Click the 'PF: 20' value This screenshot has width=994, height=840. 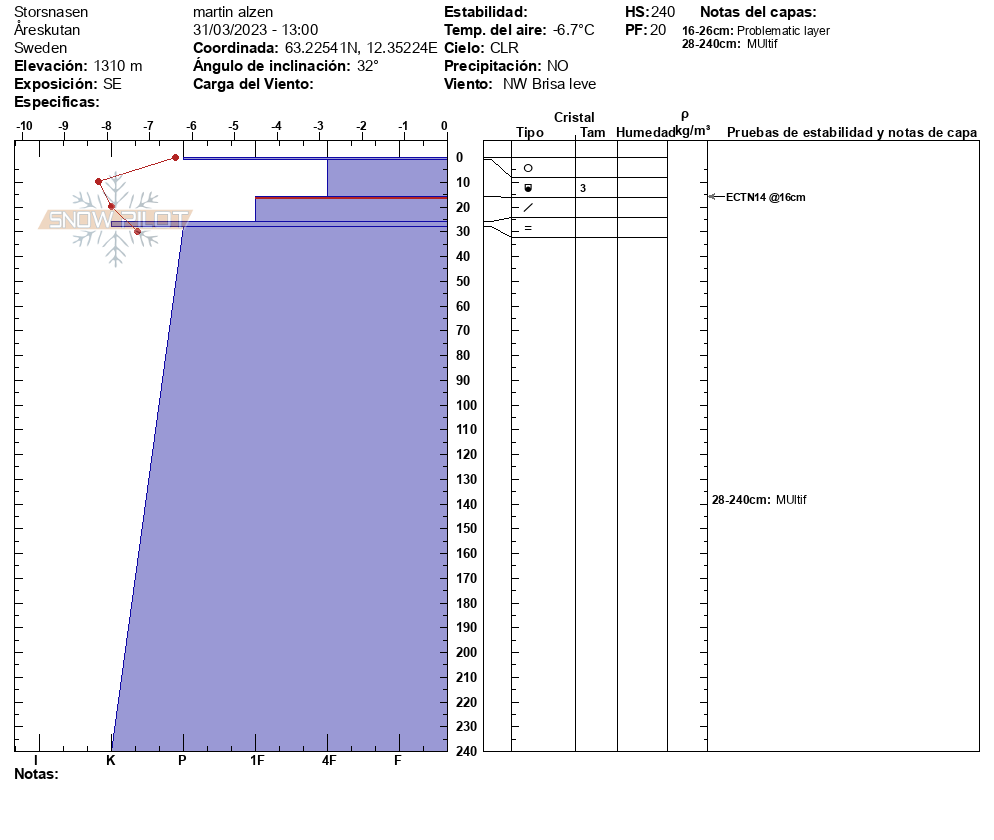click(x=645, y=30)
